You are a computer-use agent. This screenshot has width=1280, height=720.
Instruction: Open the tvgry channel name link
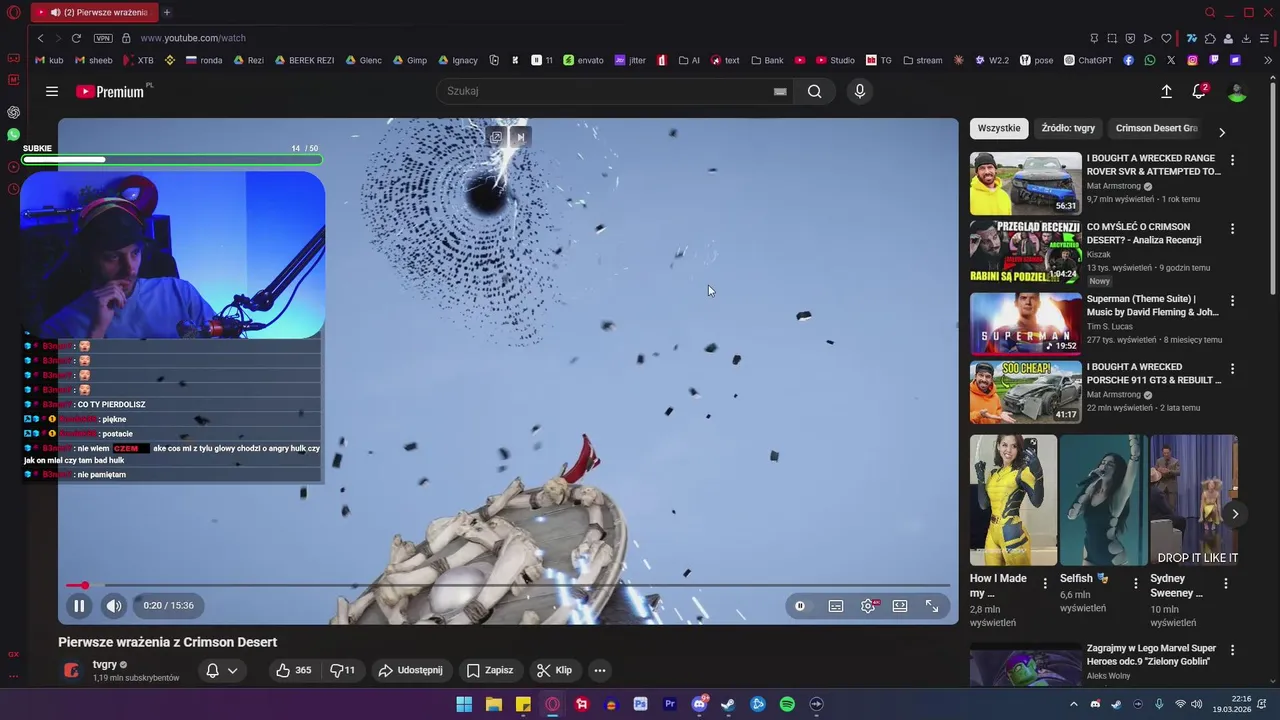pos(105,664)
